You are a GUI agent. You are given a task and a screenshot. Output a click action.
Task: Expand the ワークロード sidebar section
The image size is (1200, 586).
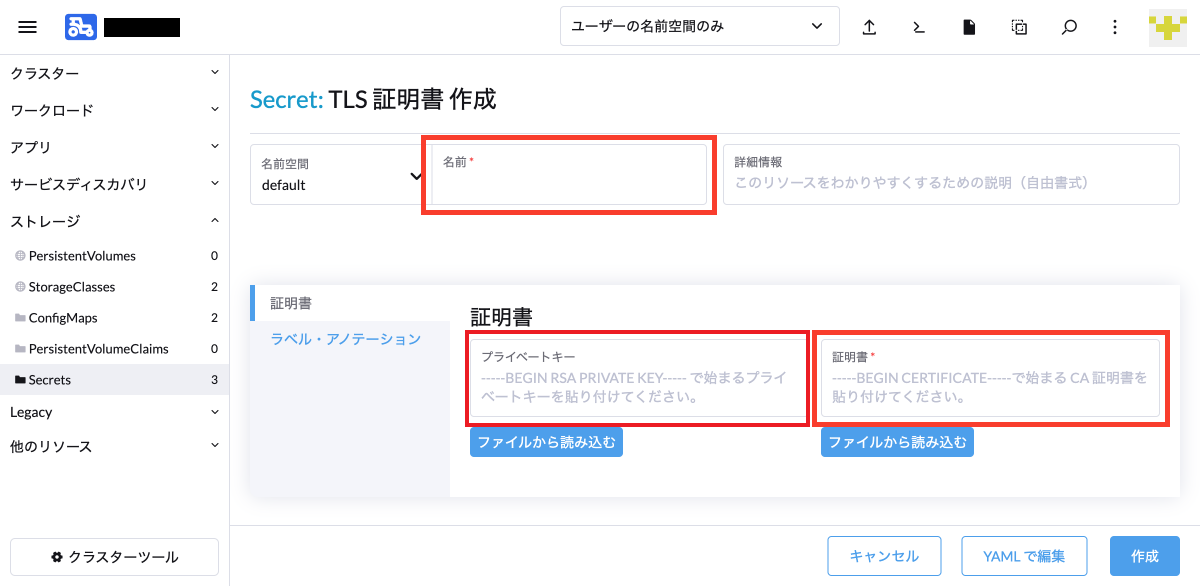point(114,110)
